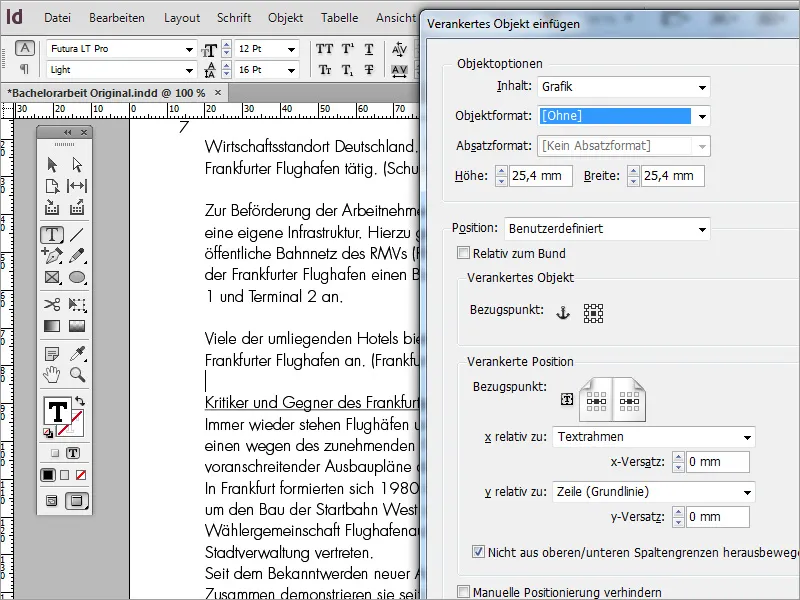Open the 16 Pt leading dropdown
Screen dimensions: 800x600
291,70
